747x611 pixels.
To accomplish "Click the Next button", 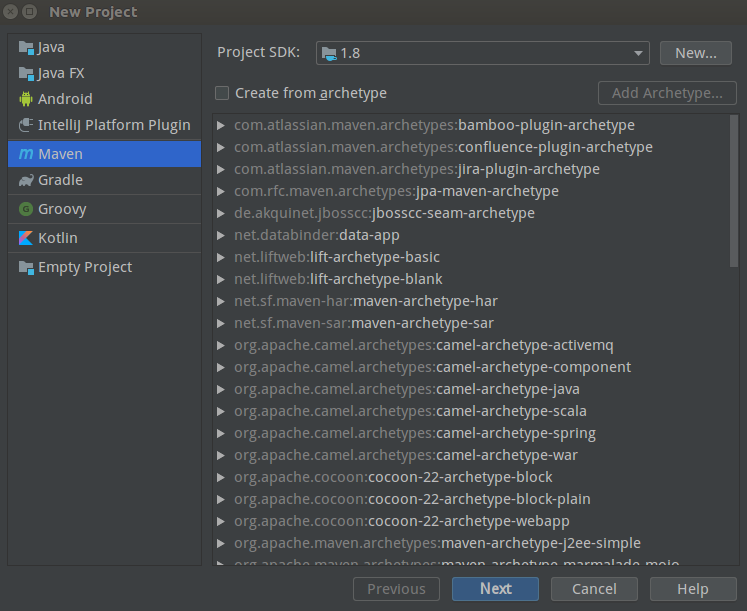I will pos(495,589).
